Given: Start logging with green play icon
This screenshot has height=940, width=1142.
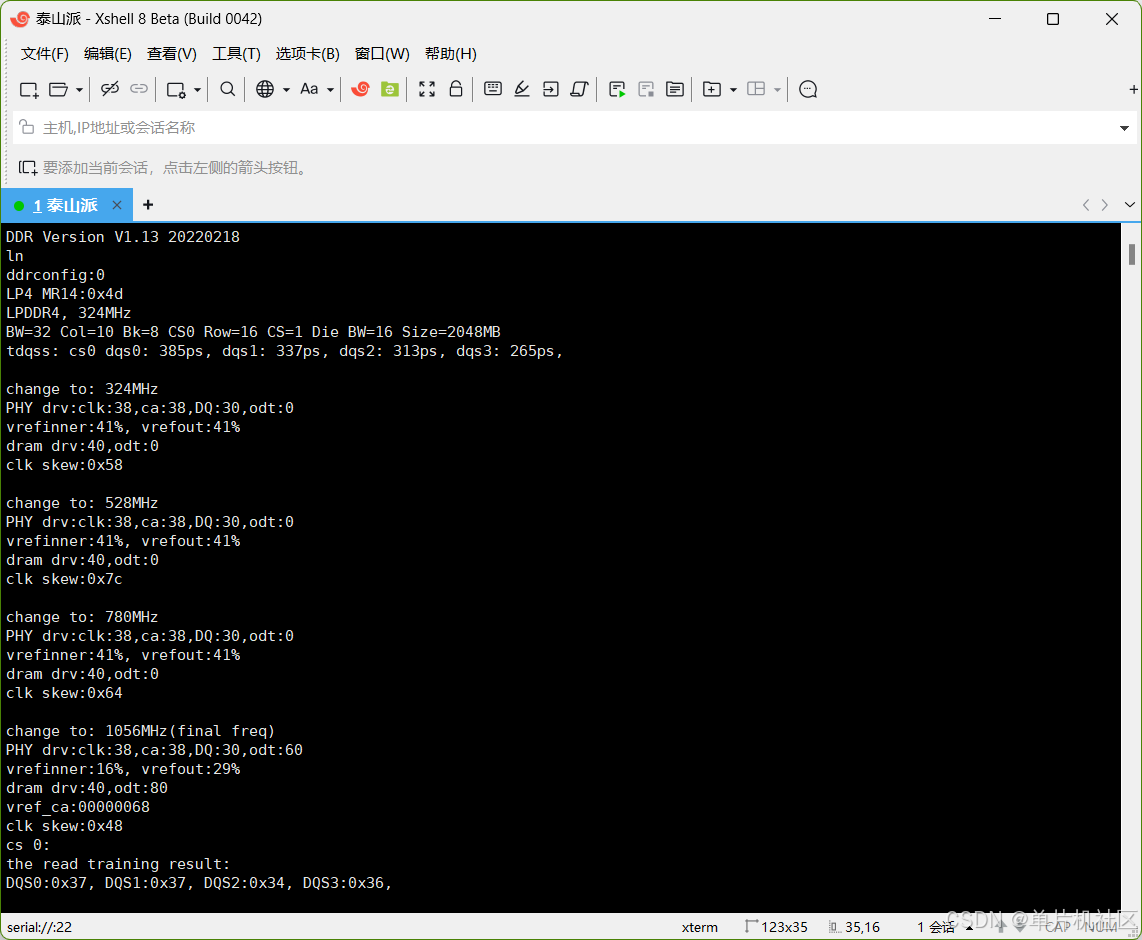Looking at the screenshot, I should click(x=618, y=90).
